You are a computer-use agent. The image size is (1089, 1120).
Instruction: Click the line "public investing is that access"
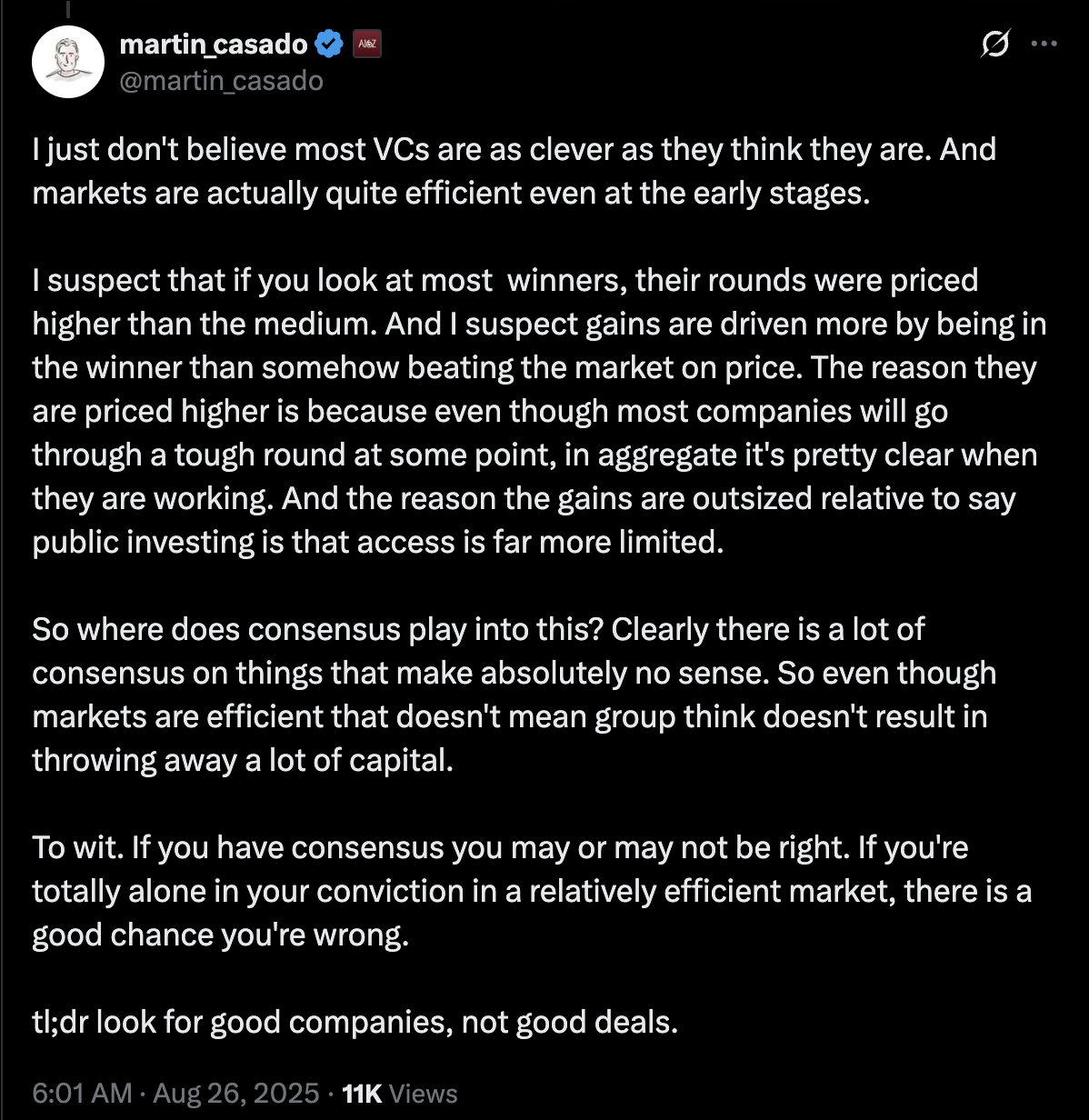[377, 543]
